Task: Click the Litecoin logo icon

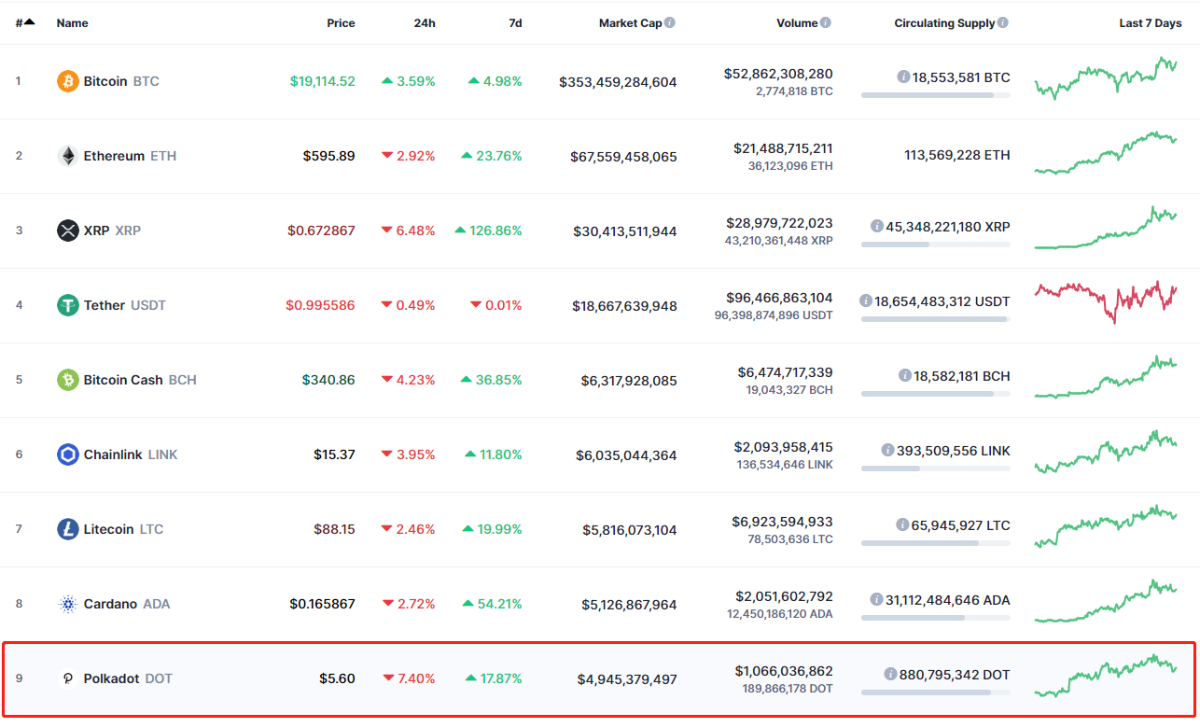Action: click(x=67, y=529)
